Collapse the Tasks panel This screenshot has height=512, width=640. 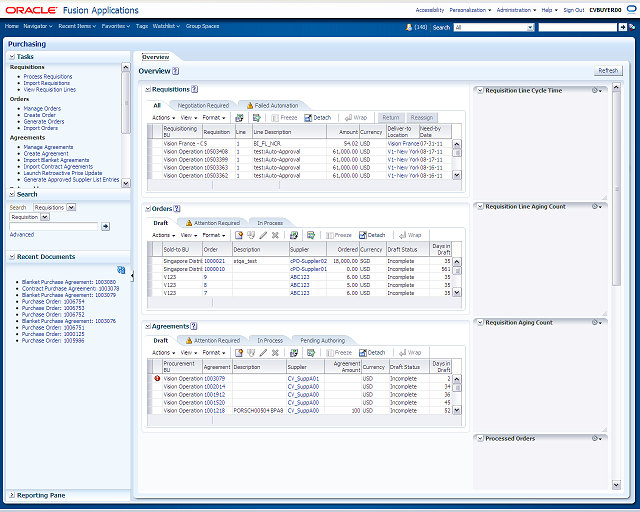pyautogui.click(x=12, y=57)
